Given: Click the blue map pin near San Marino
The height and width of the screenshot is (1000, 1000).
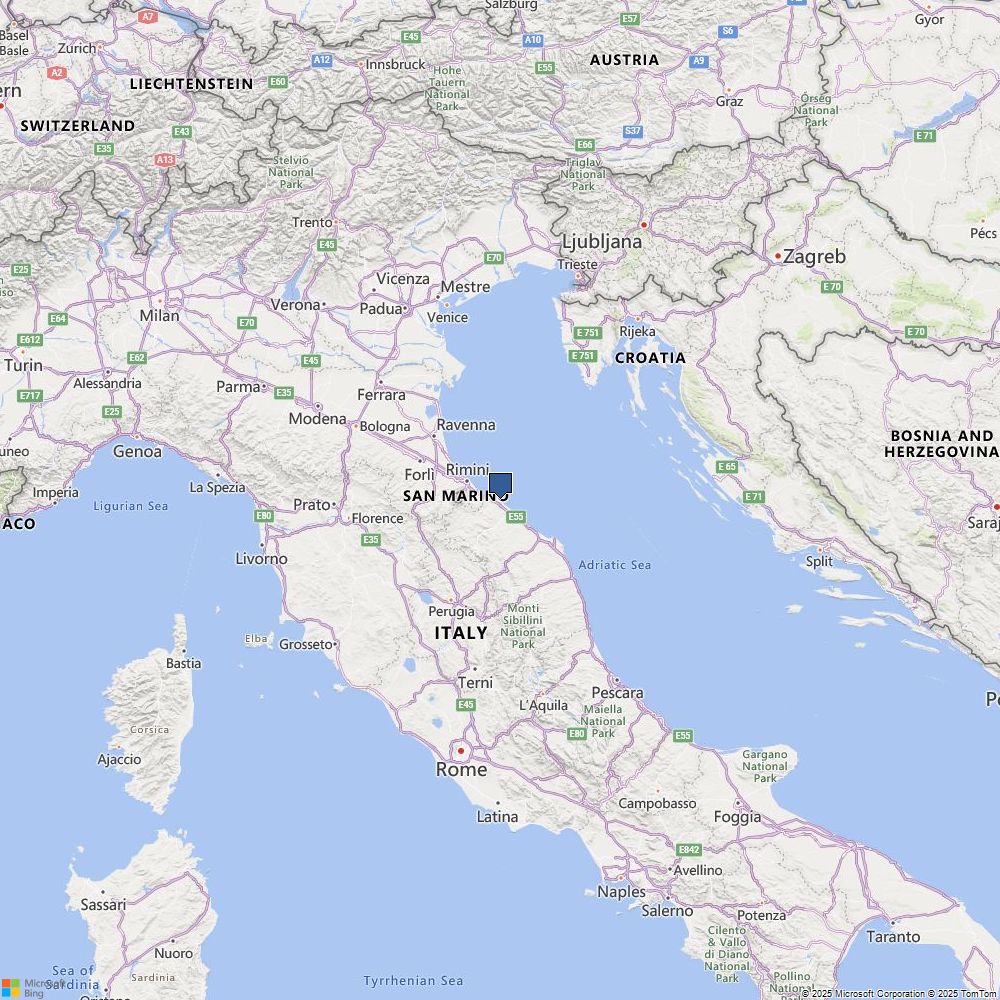Looking at the screenshot, I should click(500, 486).
